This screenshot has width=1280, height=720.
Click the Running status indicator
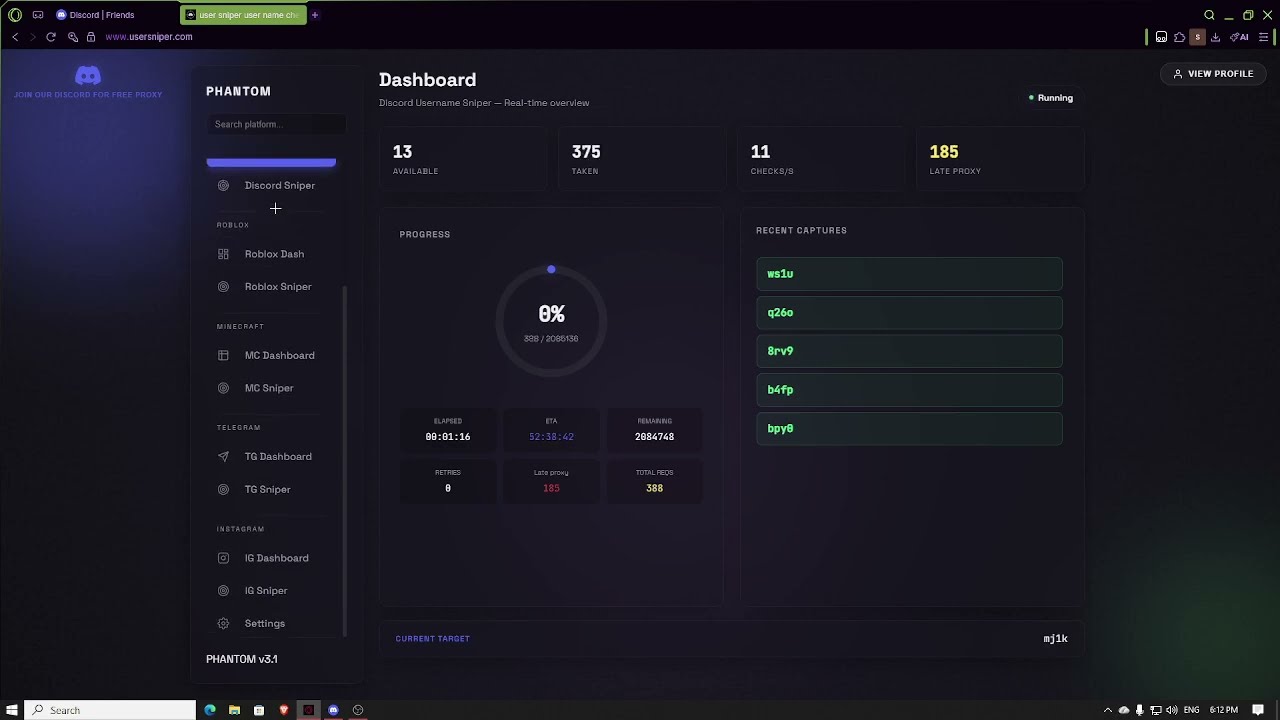pyautogui.click(x=1051, y=98)
